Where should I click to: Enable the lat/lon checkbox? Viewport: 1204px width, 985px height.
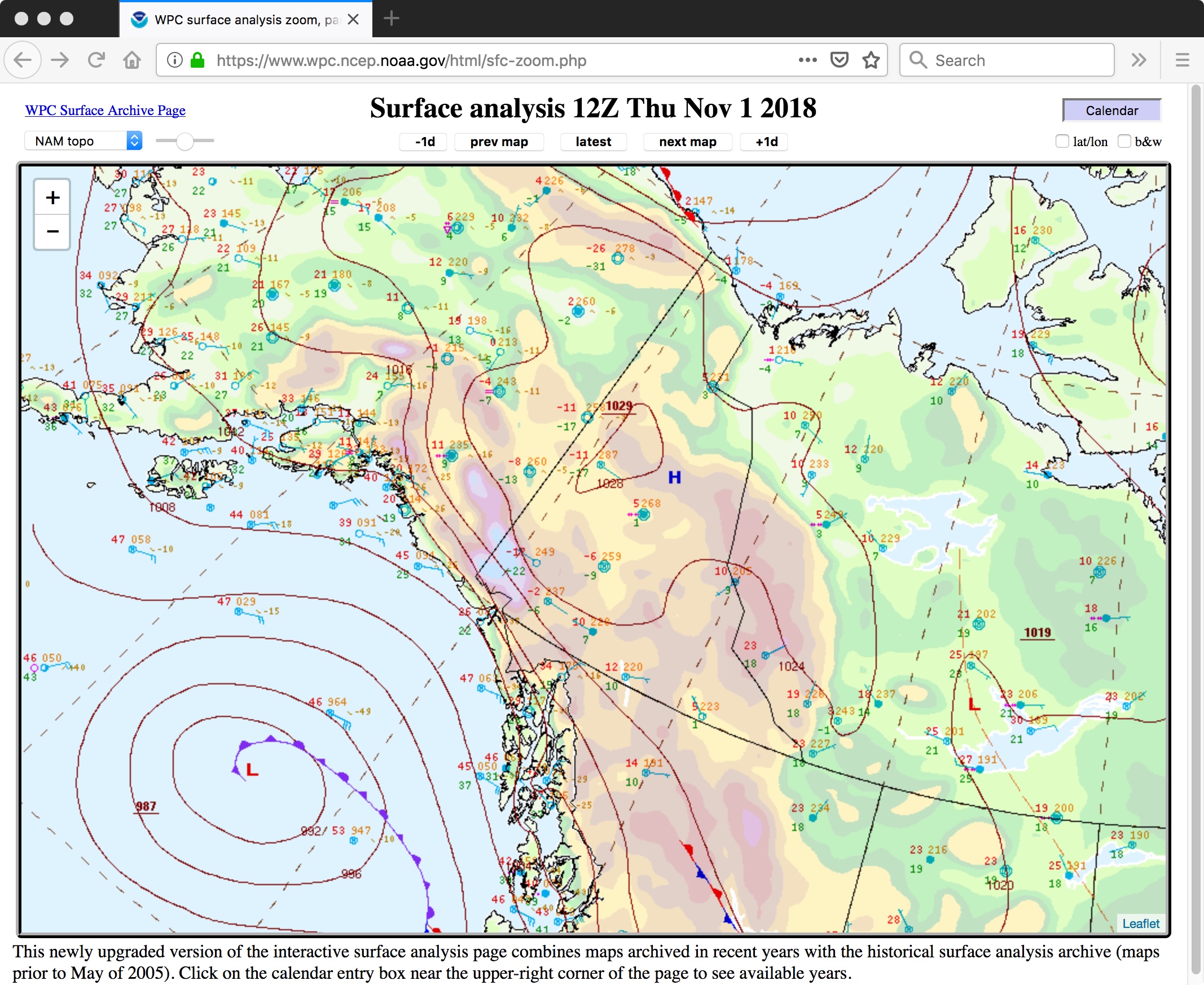[x=1062, y=141]
